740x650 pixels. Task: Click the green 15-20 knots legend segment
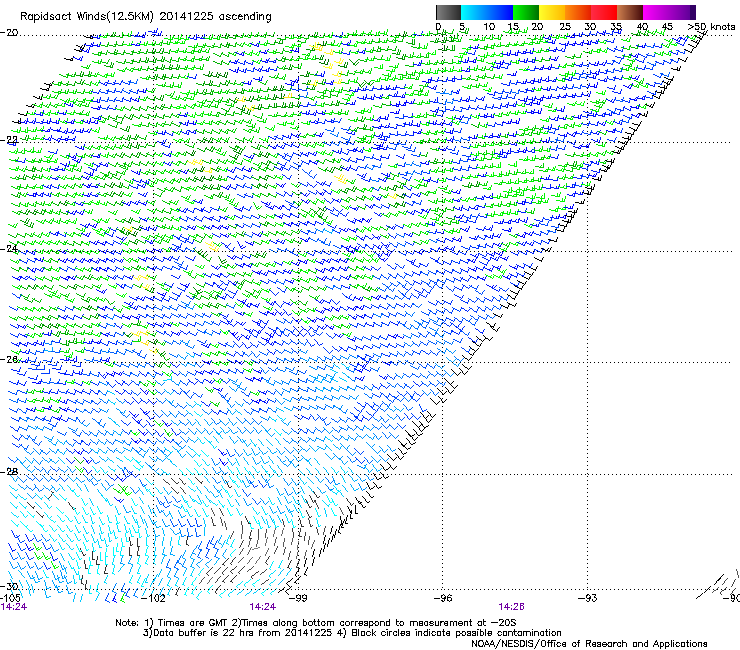[526, 12]
